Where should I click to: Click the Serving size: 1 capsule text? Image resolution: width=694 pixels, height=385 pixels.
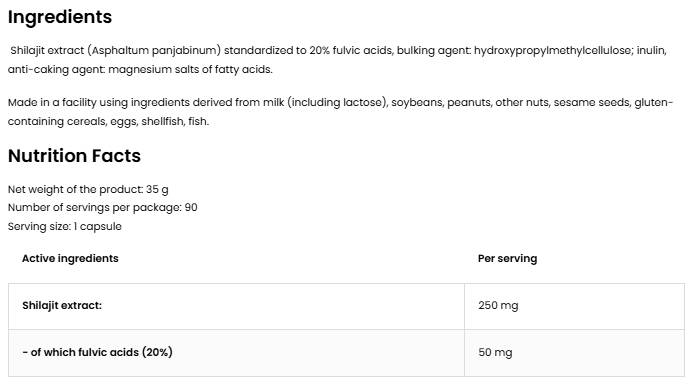click(65, 226)
